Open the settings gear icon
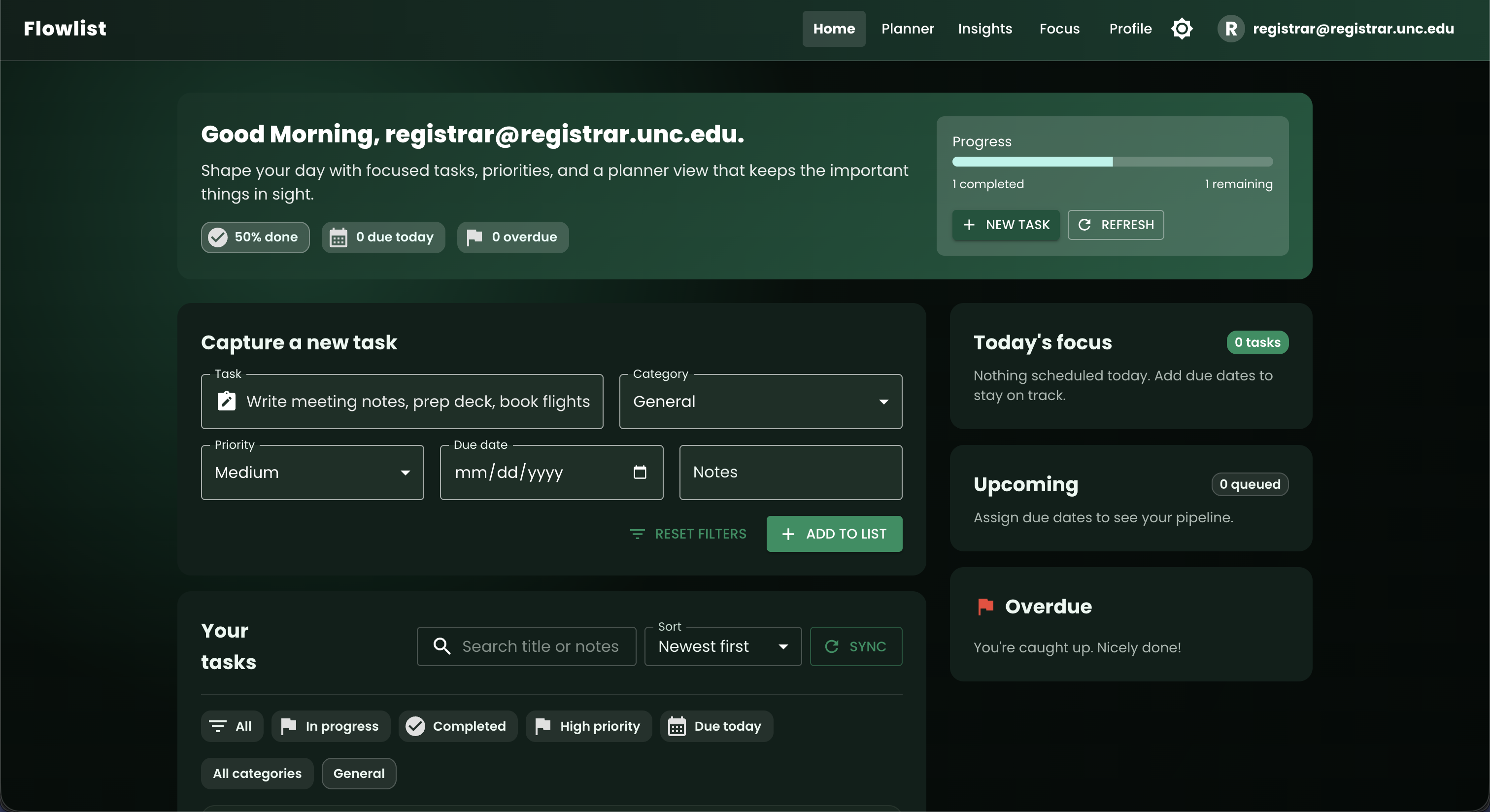This screenshot has height=812, width=1490. click(1182, 29)
